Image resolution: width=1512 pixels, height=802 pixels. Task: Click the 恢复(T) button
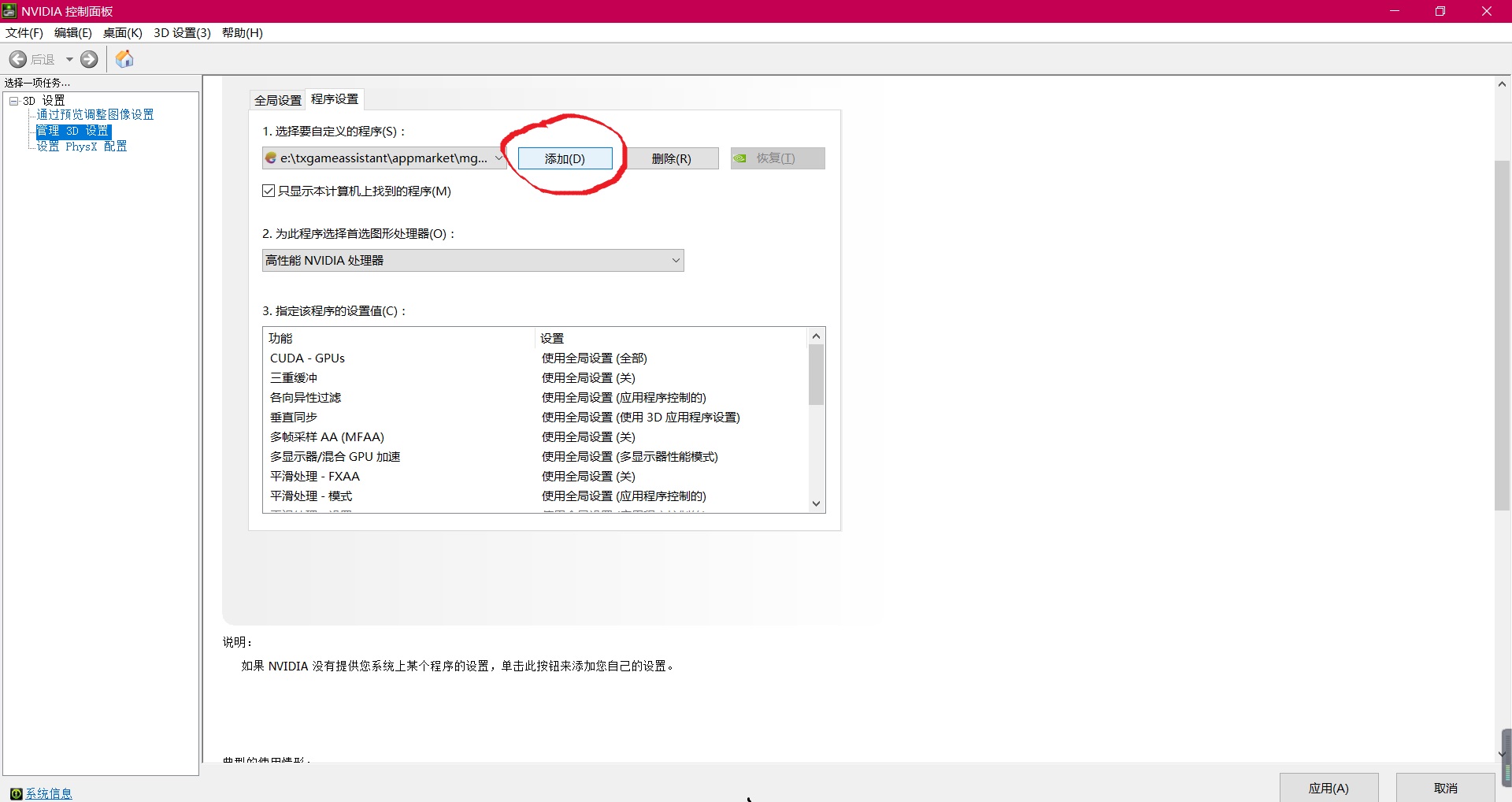pyautogui.click(x=778, y=158)
